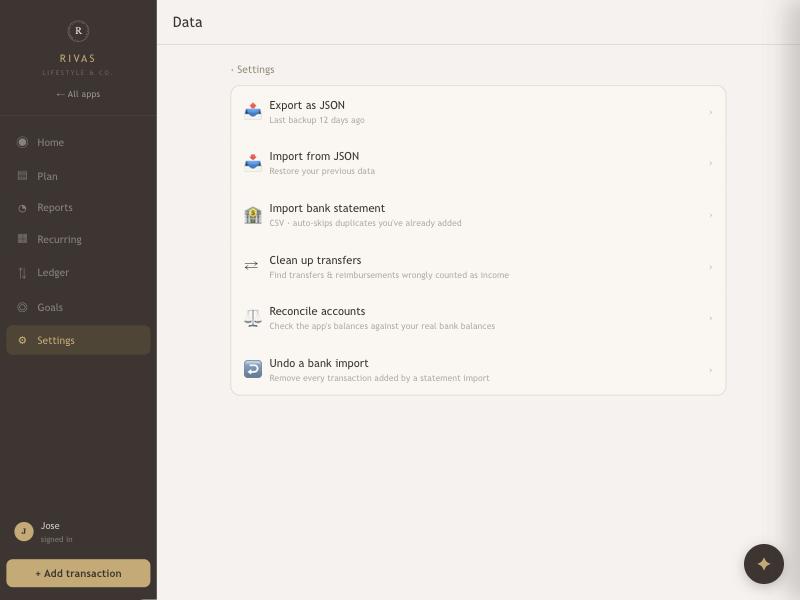Click the Undo a bank import title
The height and width of the screenshot is (600, 800).
[319, 363]
